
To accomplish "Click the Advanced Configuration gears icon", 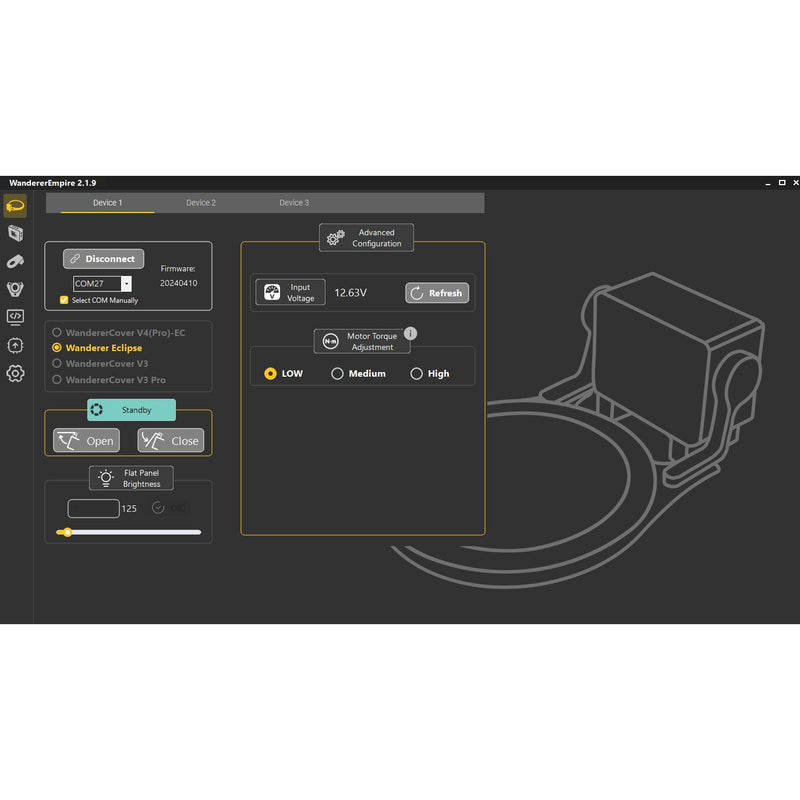I will coord(336,238).
